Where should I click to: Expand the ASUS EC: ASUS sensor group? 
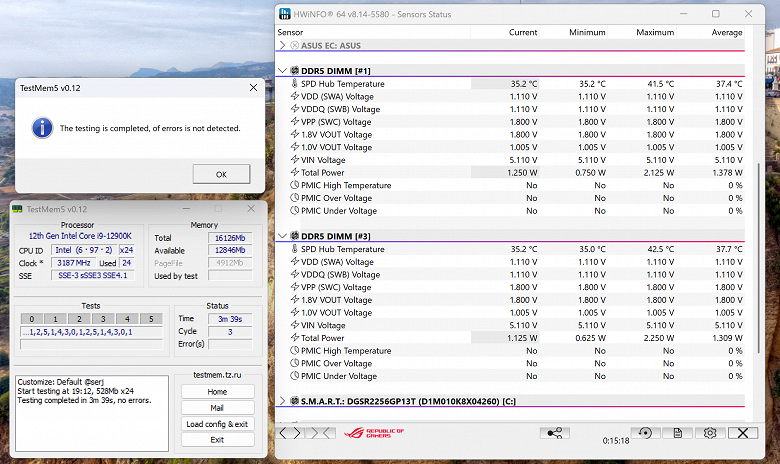tap(281, 47)
